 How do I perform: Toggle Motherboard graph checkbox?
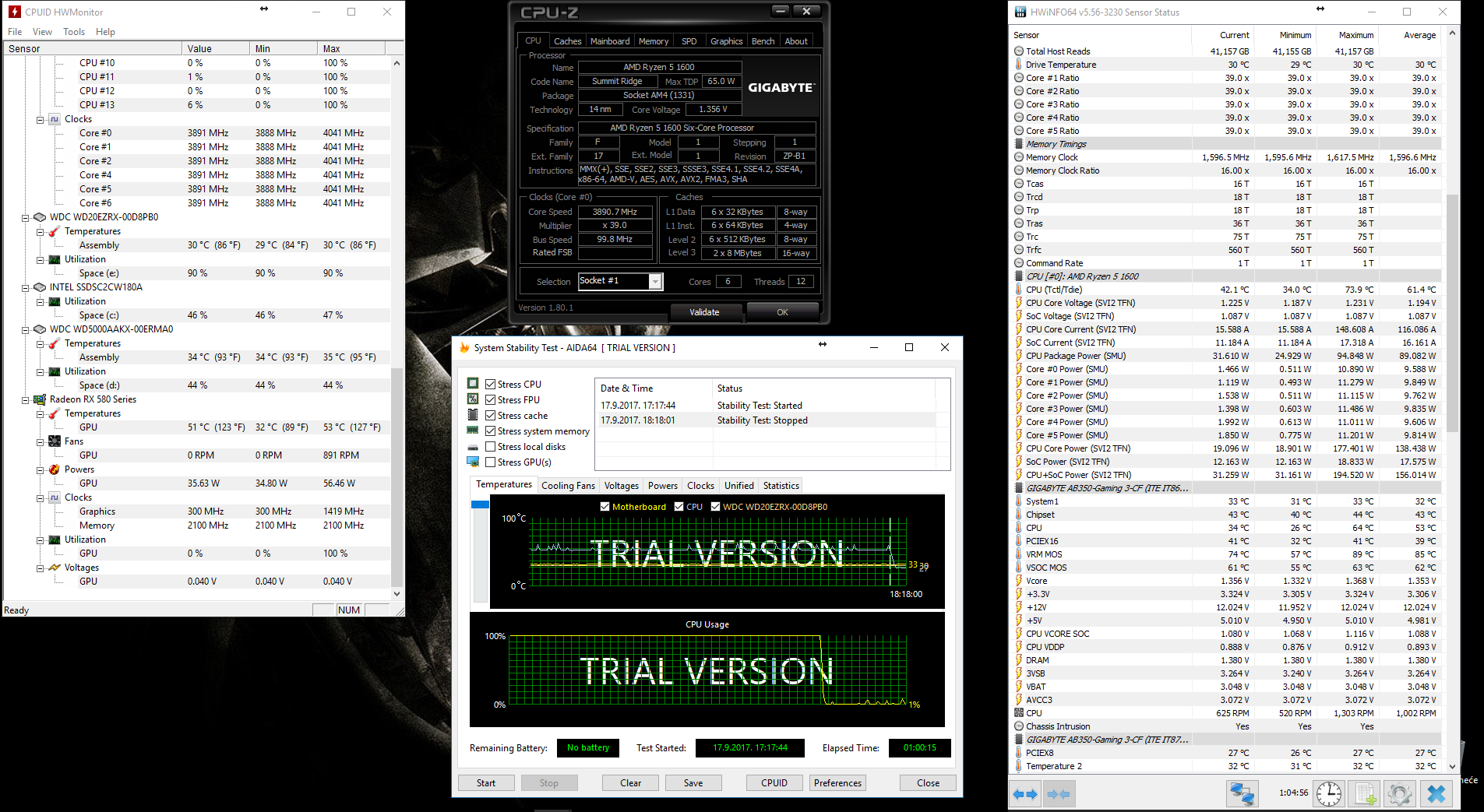tap(605, 507)
